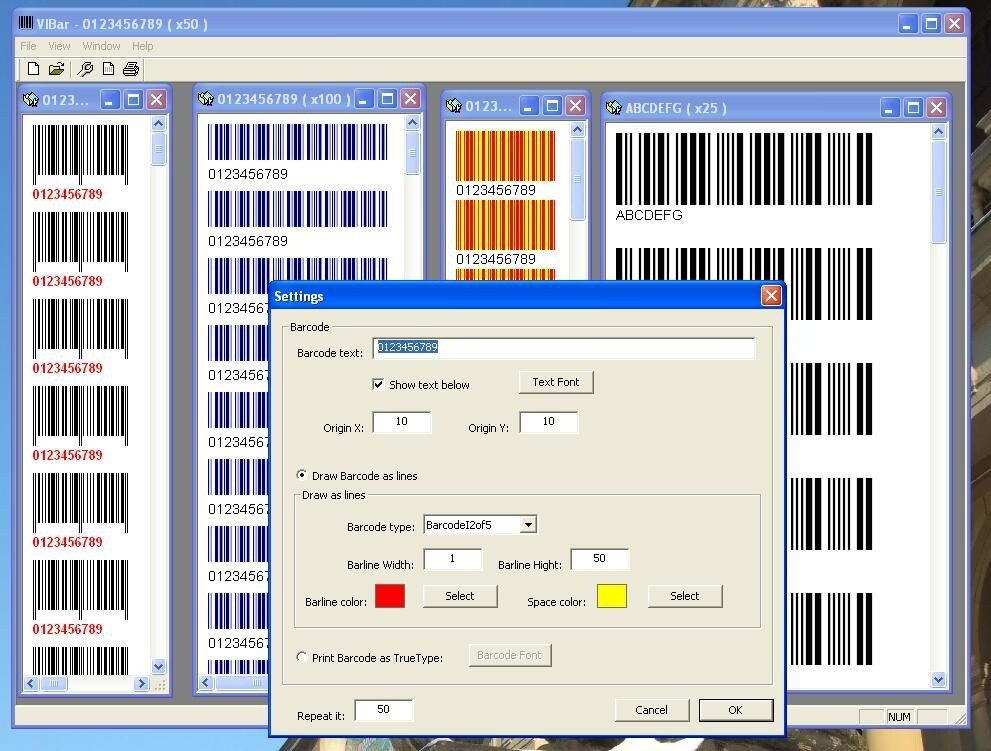
Task: Click the document icon of the red-text barcode window
Action: pyautogui.click(x=31, y=100)
